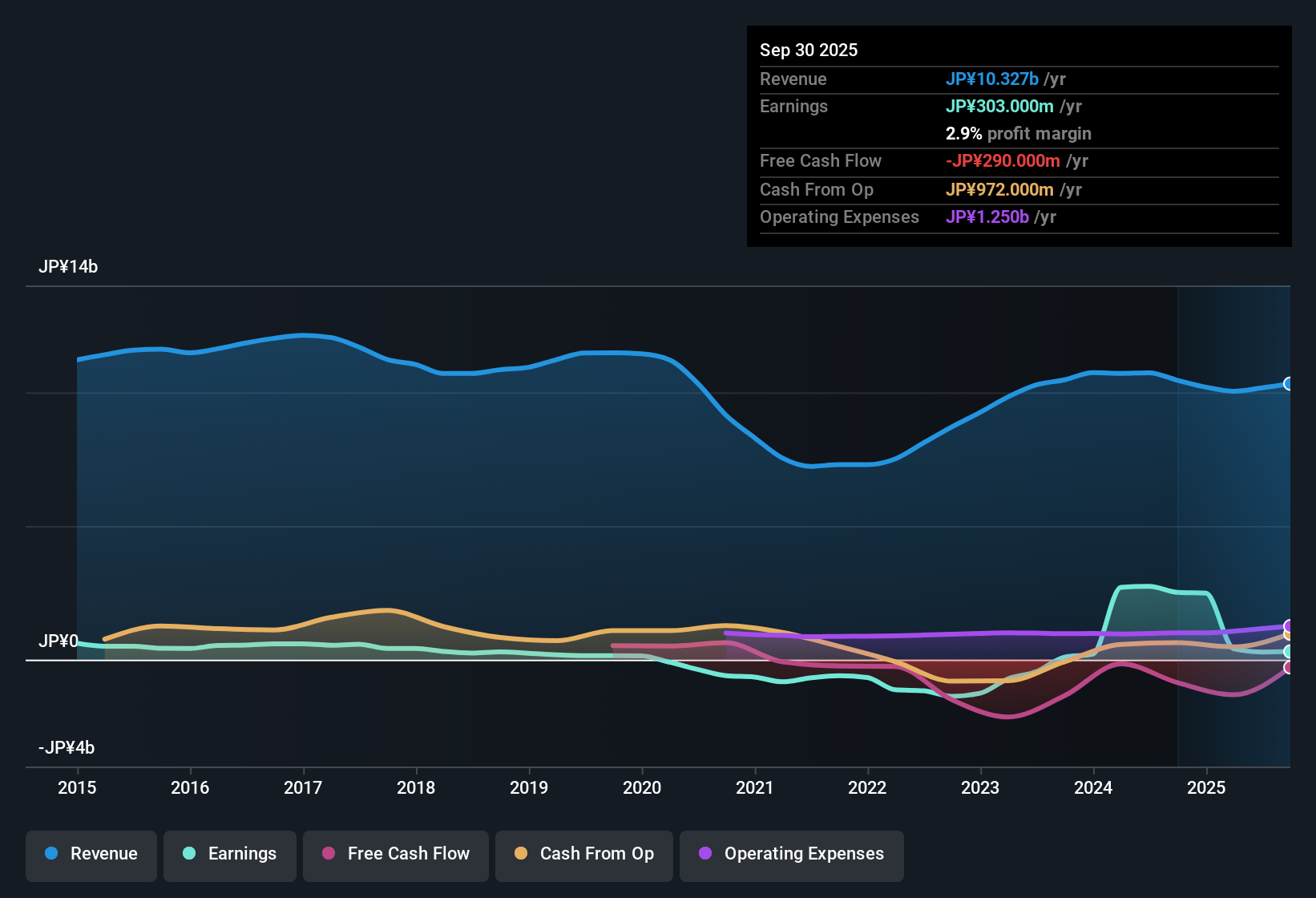Screen dimensions: 1316x898
Task: Select the Operating Expenses legend entry
Action: tap(792, 854)
